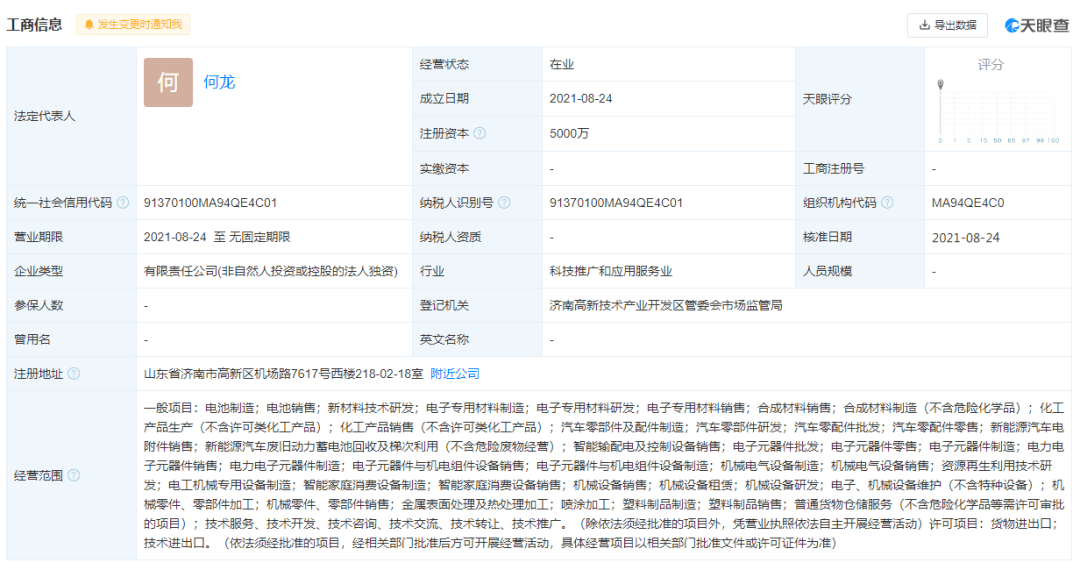The height and width of the screenshot is (570, 1080).
Task: Select credit code 91370100MA94QE4C01 under 统一社会信用代码
Action: point(210,203)
